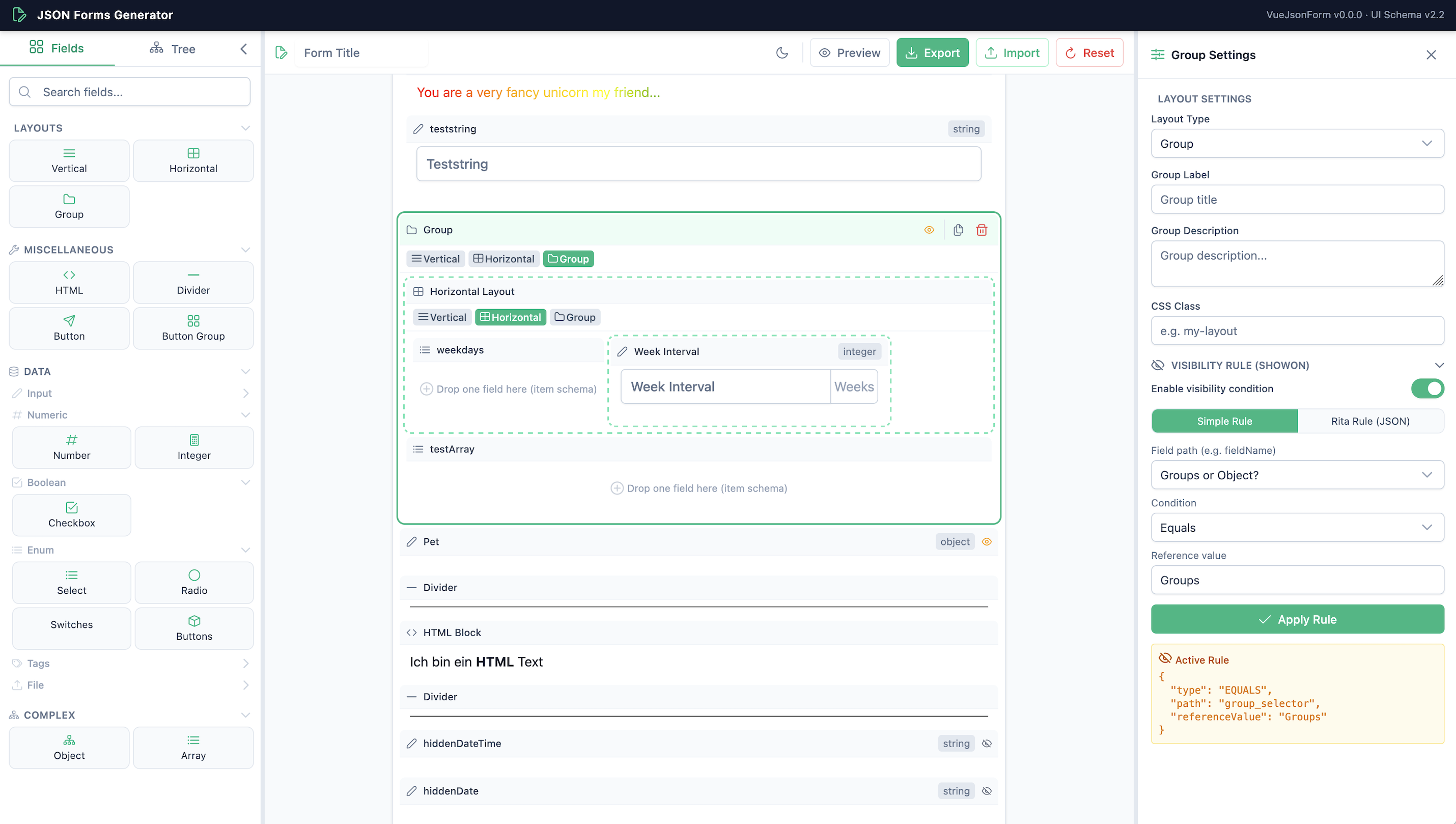Close the Group Settings panel
1456x824 pixels.
(x=1431, y=55)
